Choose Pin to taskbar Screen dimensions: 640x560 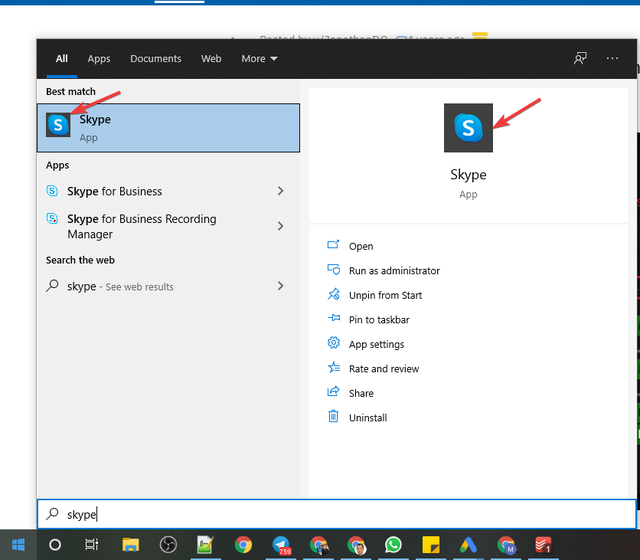pos(379,320)
